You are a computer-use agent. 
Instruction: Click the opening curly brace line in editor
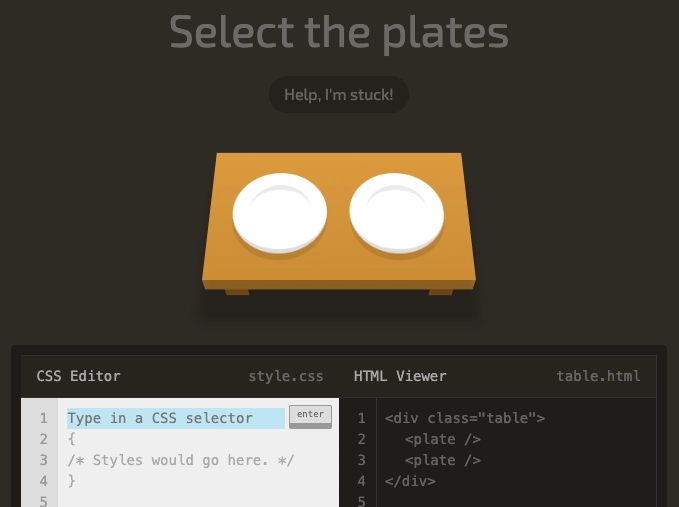tap(71, 439)
